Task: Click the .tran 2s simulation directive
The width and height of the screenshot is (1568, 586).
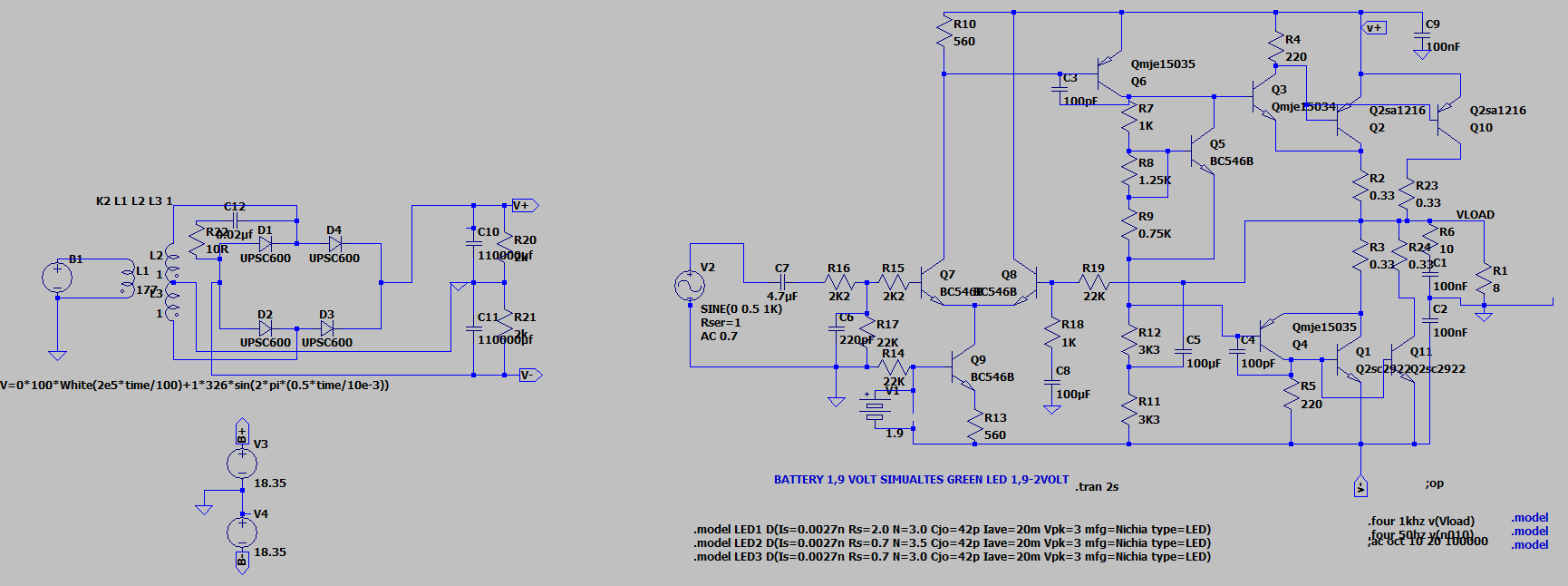Action: (1097, 487)
